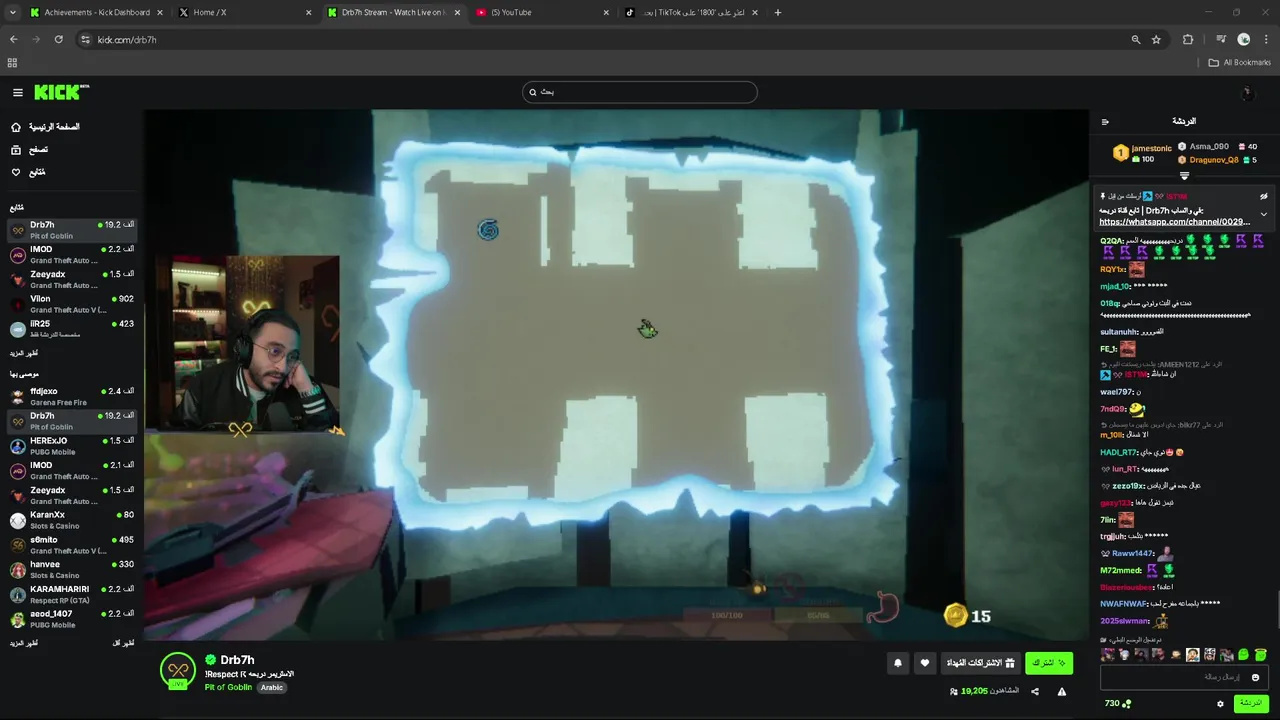Open the iIR25 followed channel
The height and width of the screenshot is (720, 1280).
70,329
